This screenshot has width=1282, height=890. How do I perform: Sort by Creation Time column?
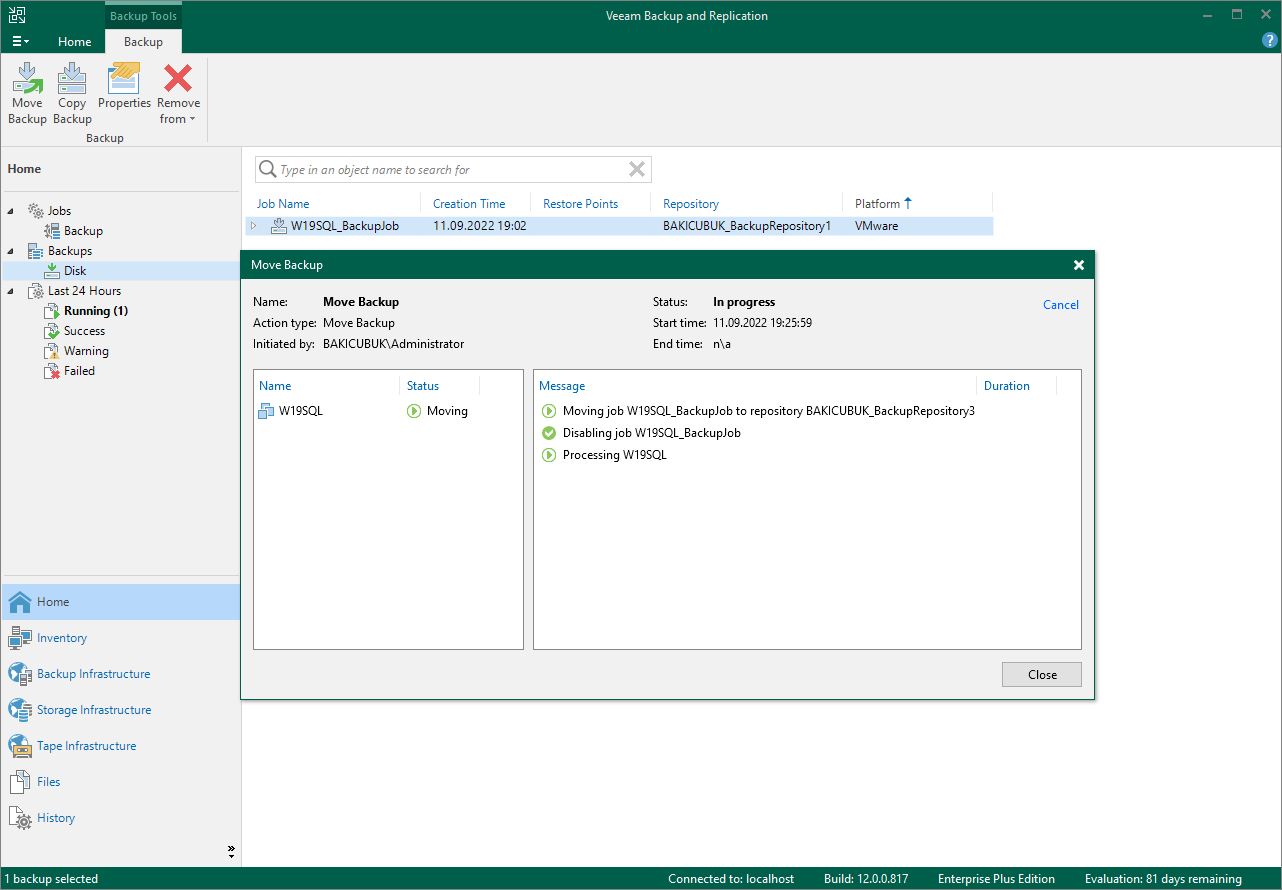tap(469, 204)
